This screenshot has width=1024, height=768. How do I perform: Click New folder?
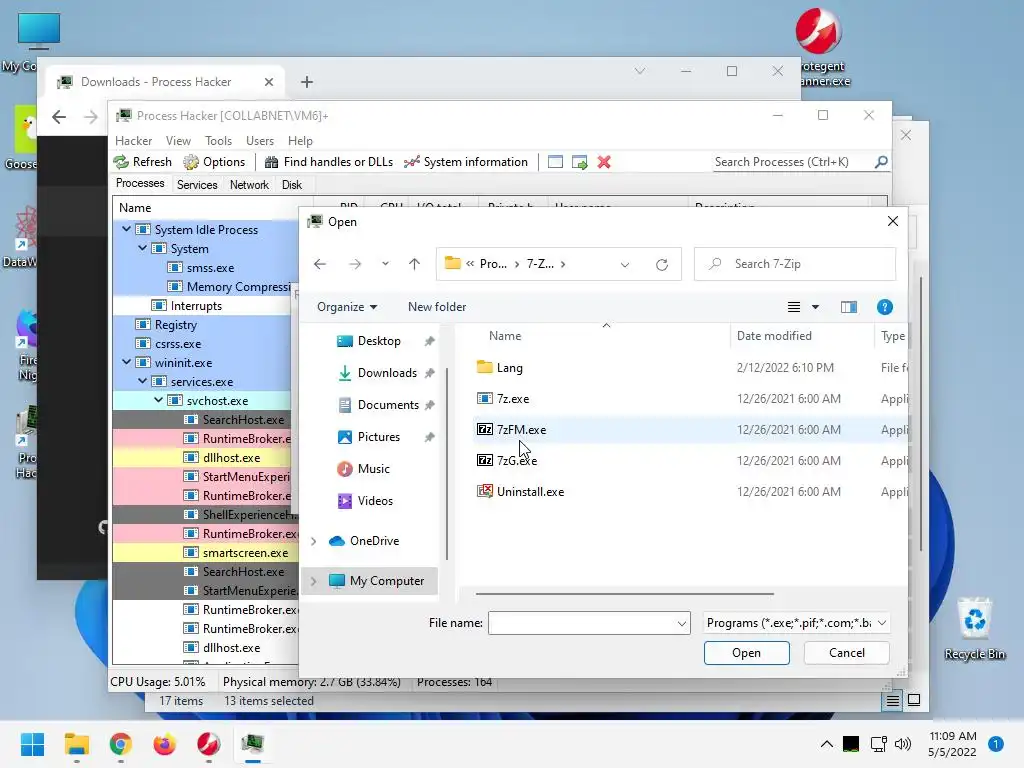437,307
